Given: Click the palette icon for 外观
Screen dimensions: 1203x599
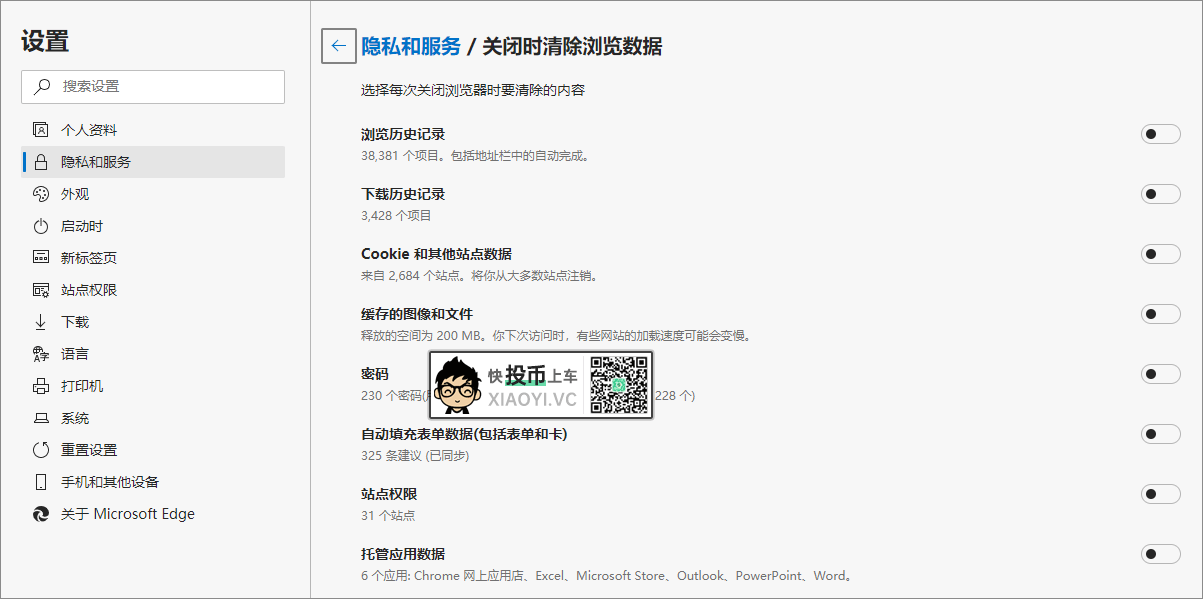Looking at the screenshot, I should [x=41, y=194].
